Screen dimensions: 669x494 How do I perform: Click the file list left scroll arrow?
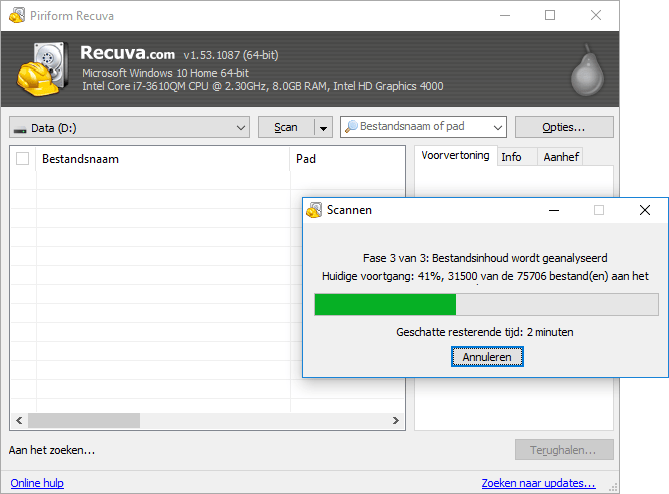19,420
